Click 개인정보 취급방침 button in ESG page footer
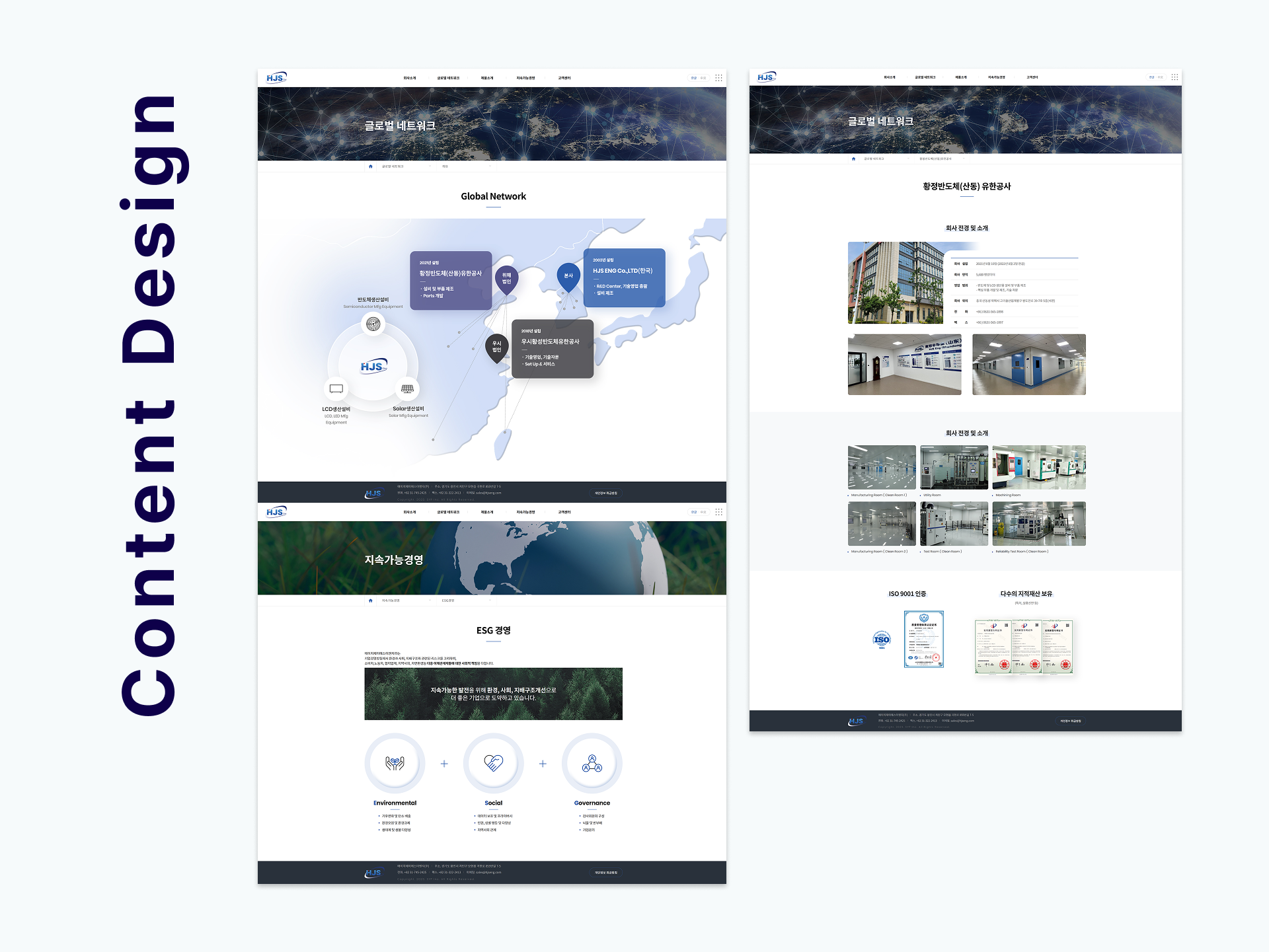The image size is (1269, 952). [x=605, y=873]
